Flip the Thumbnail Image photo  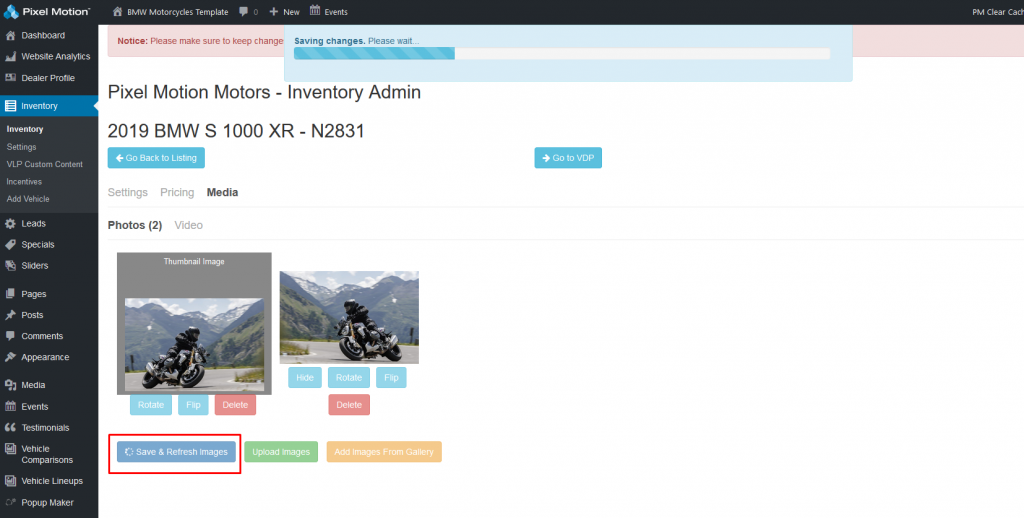click(x=193, y=405)
